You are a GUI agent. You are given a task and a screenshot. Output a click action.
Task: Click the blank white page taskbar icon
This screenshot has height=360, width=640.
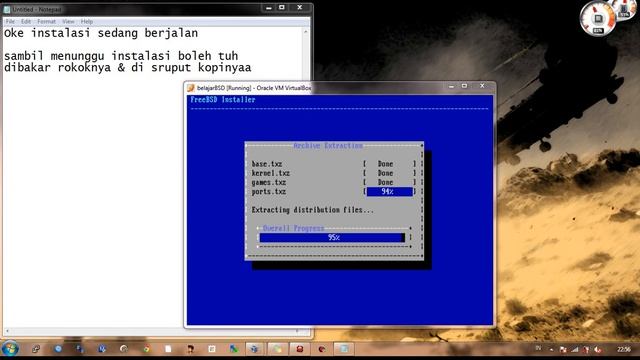click(x=168, y=349)
